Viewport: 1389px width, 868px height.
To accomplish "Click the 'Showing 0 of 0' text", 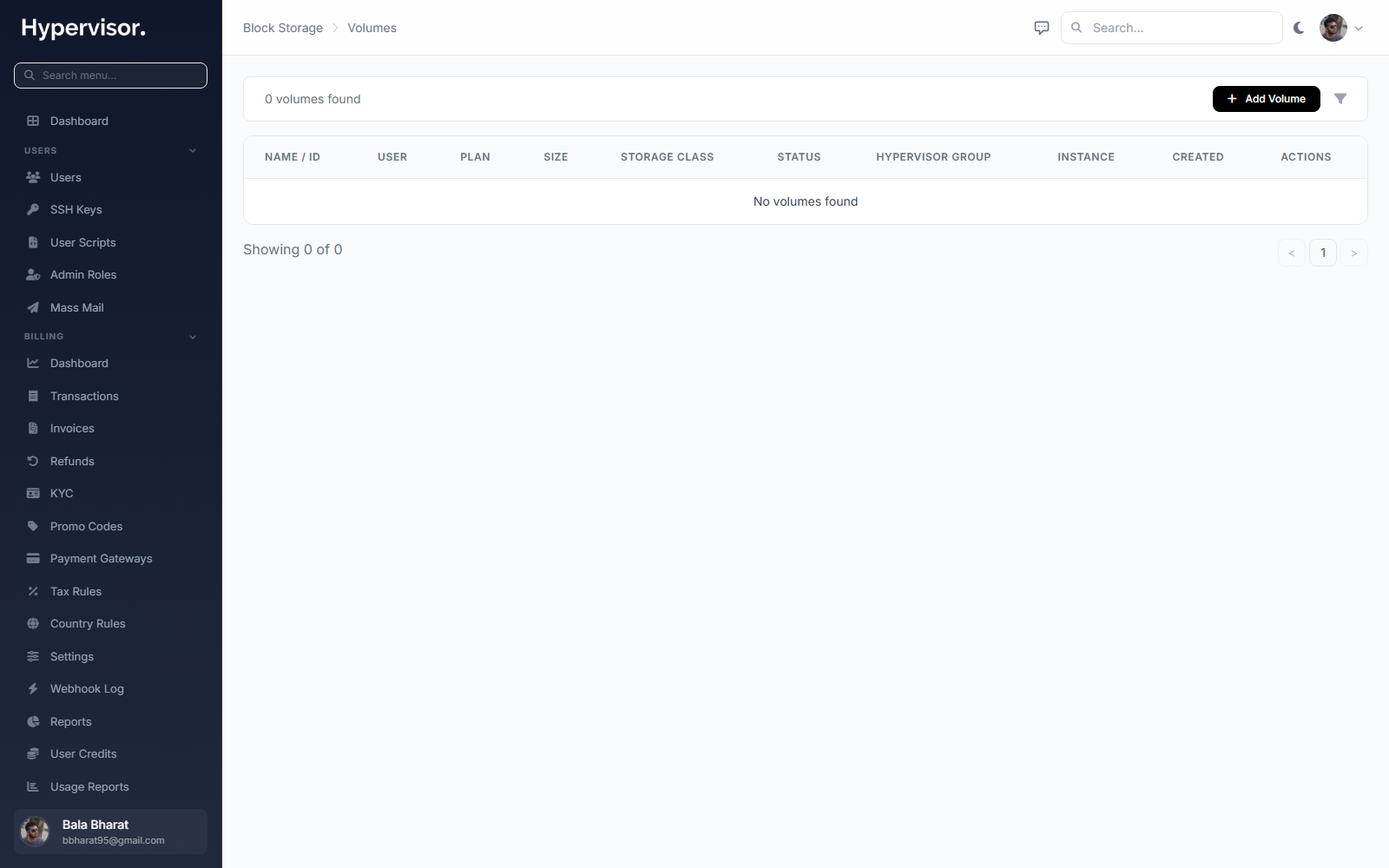I will pyautogui.click(x=293, y=249).
